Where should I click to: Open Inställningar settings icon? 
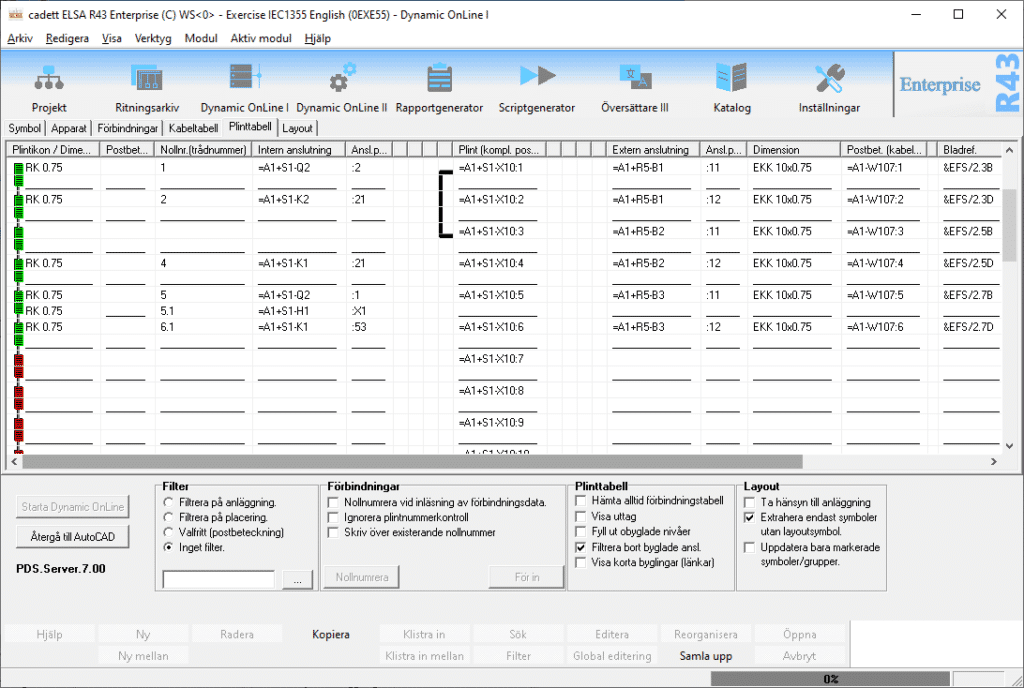pos(830,80)
